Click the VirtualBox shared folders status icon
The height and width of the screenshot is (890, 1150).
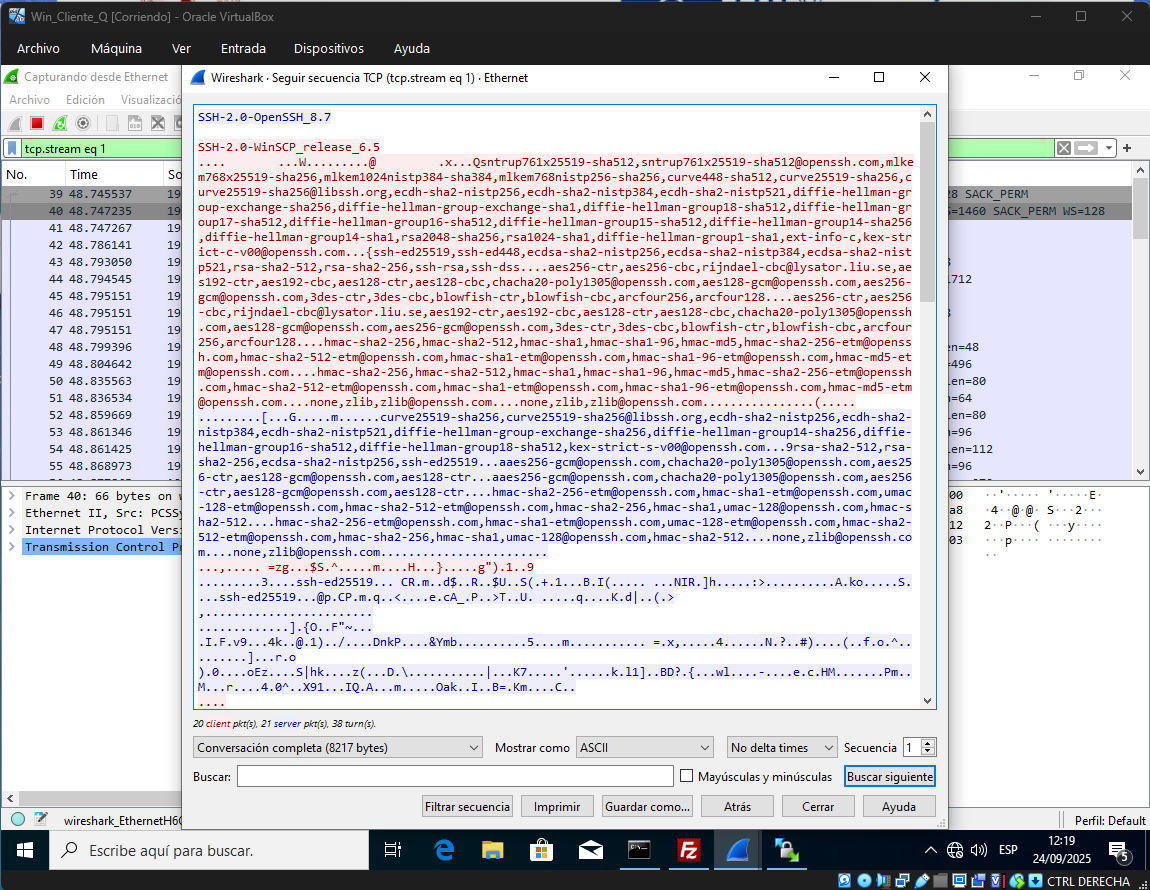(940, 880)
